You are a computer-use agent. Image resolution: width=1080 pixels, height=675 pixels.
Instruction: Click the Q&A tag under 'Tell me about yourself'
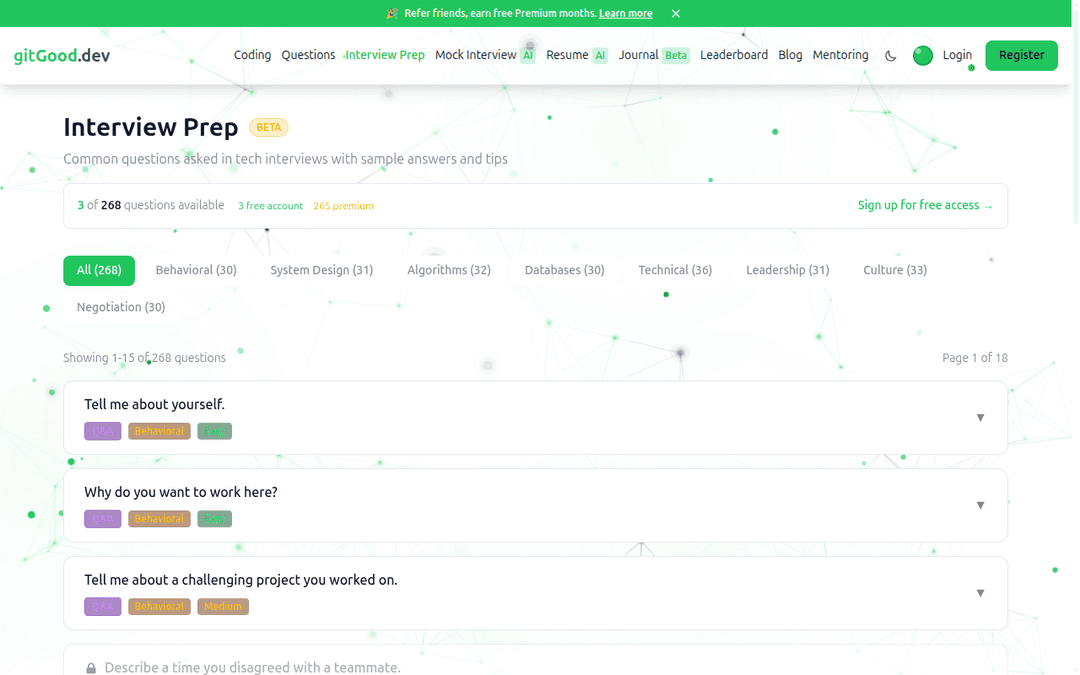pyautogui.click(x=103, y=431)
